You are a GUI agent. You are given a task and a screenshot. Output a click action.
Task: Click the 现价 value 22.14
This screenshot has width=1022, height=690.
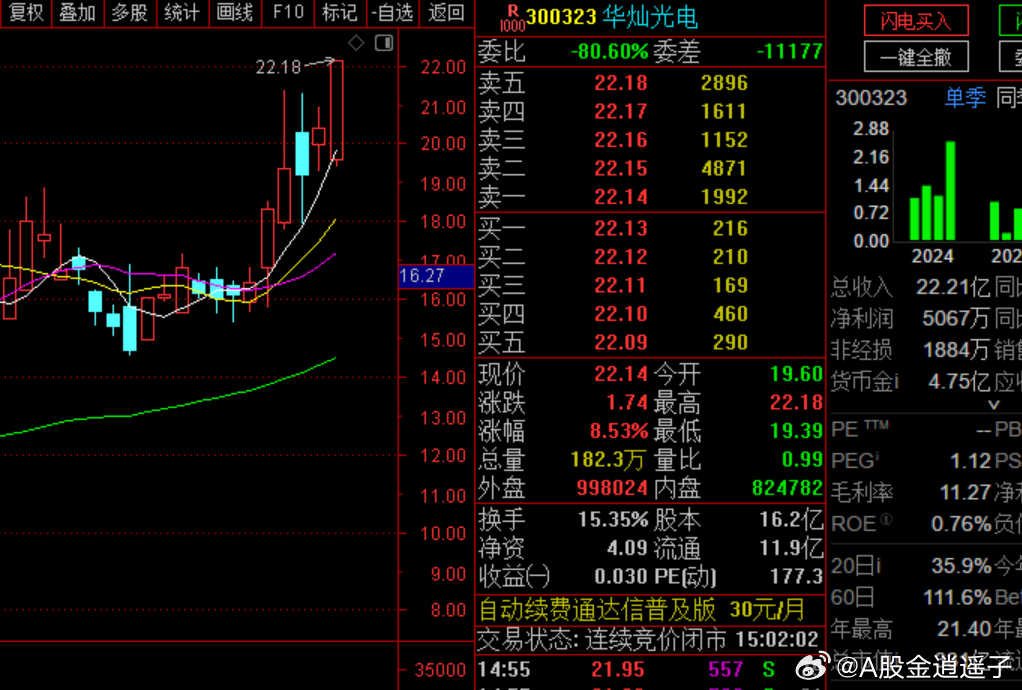620,374
